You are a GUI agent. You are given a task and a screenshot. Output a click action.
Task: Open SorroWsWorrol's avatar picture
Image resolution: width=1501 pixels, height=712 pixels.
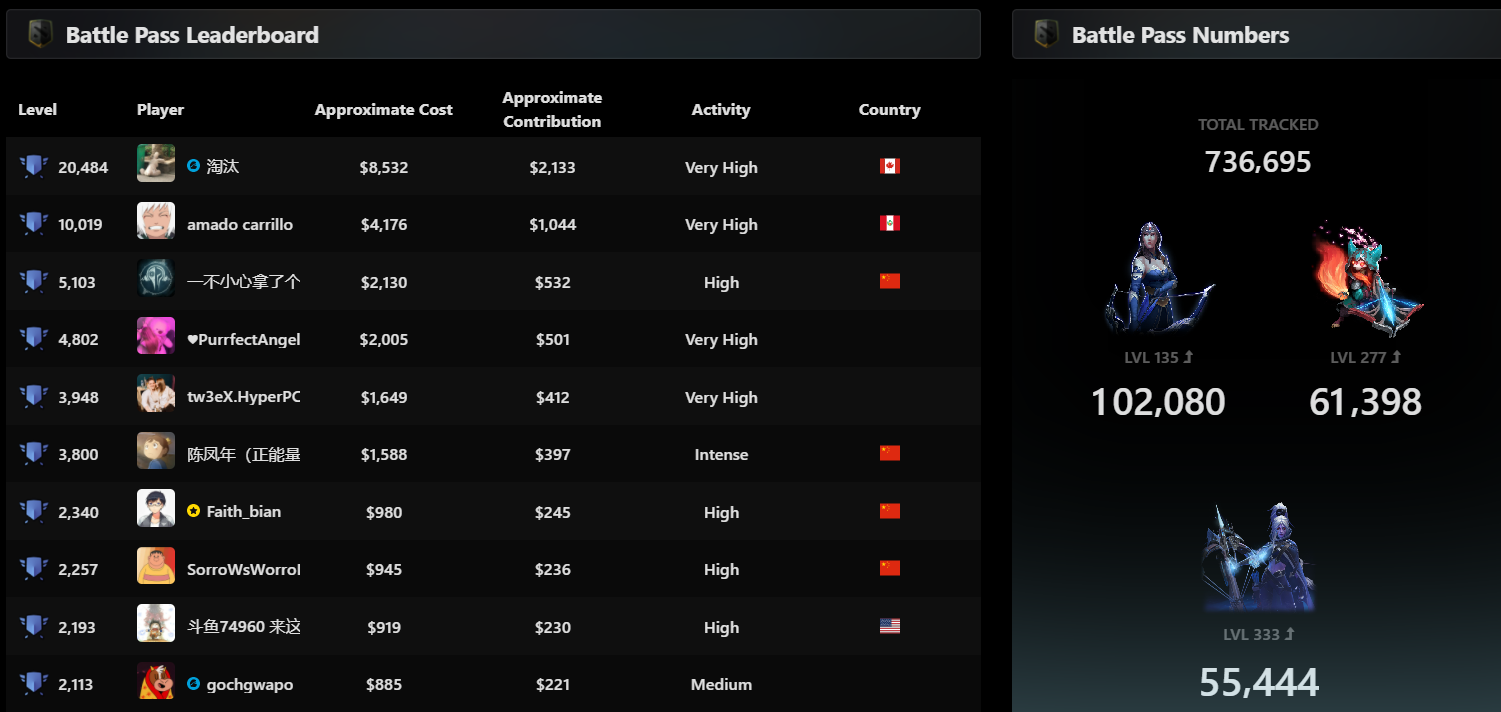click(x=156, y=566)
